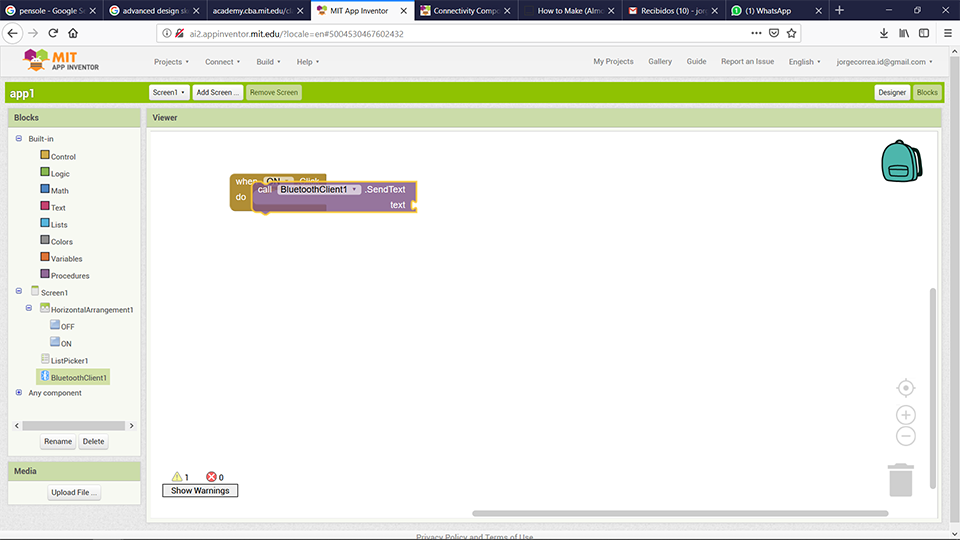Viewport: 960px width, 540px height.
Task: Switch to the Recibidos Gmail tab
Action: click(672, 10)
